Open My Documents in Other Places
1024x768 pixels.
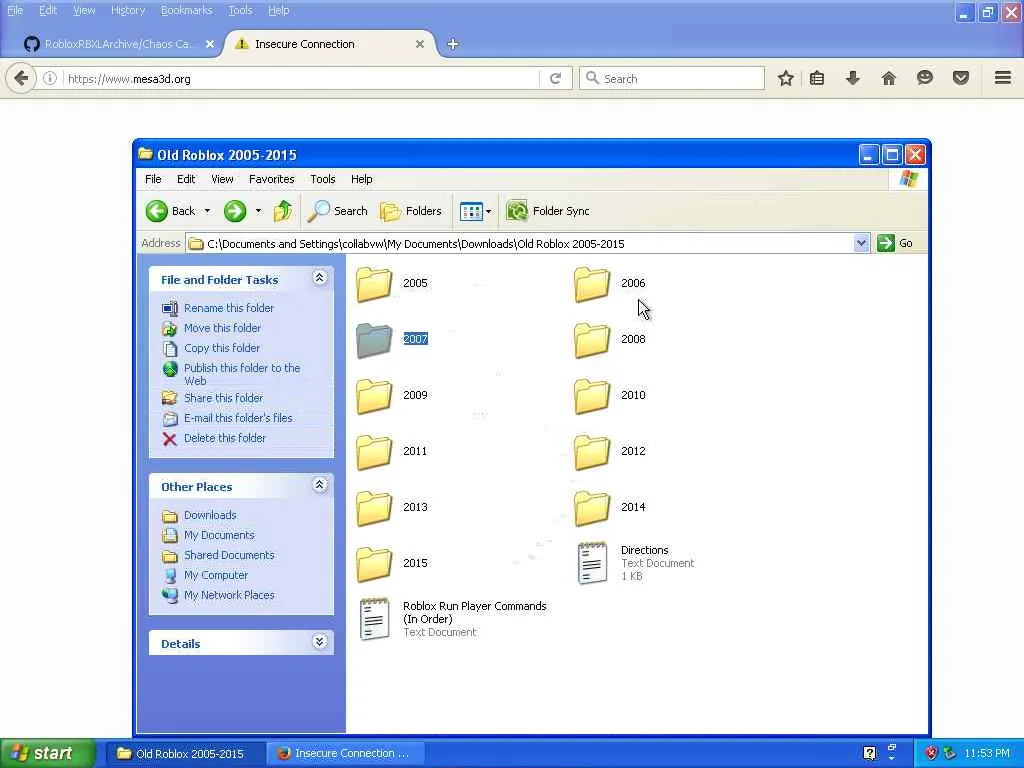(219, 536)
